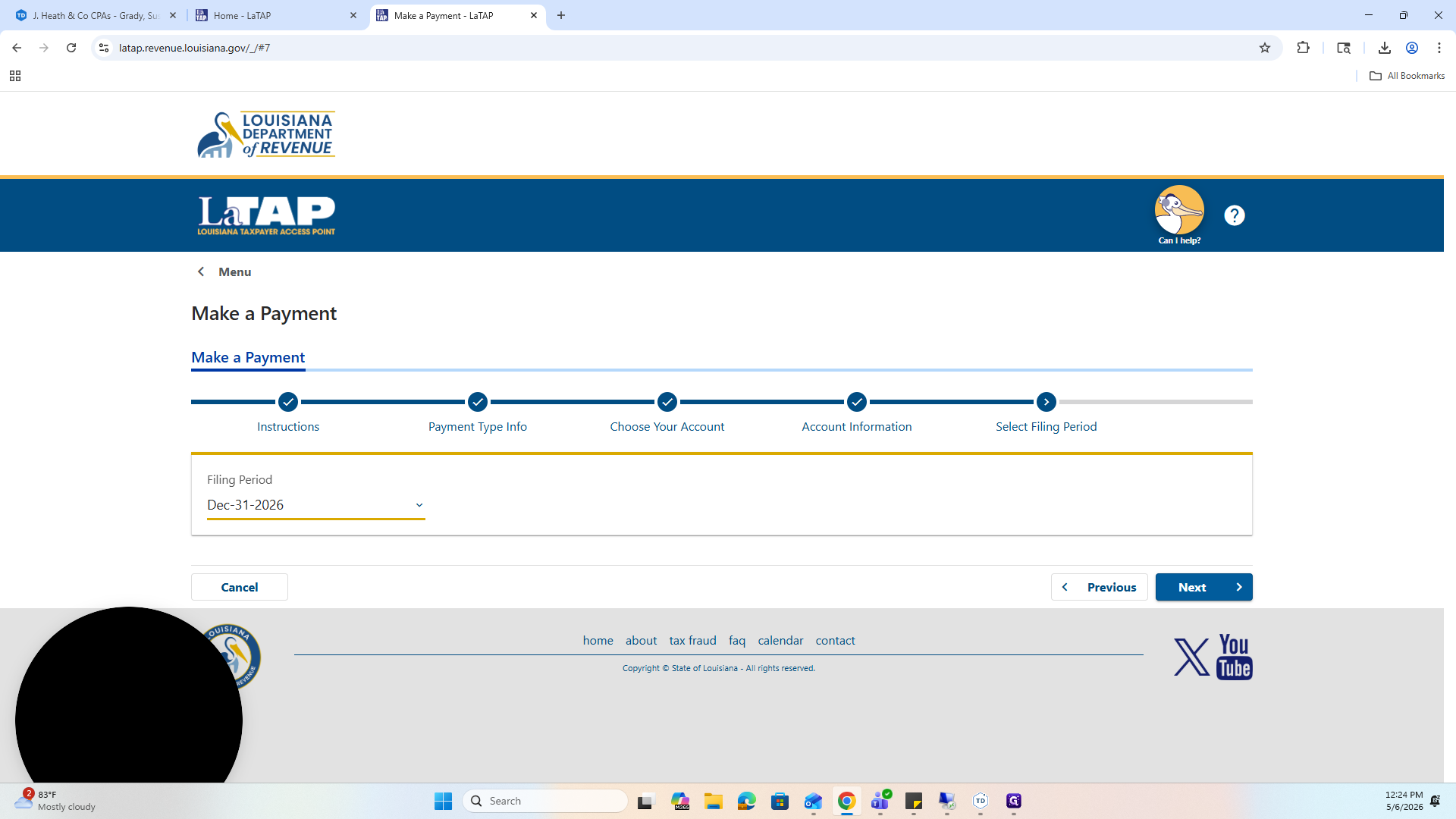Viewport: 1456px width, 819px height.
Task: Open the Chrome three-dot menu
Action: pyautogui.click(x=1439, y=48)
